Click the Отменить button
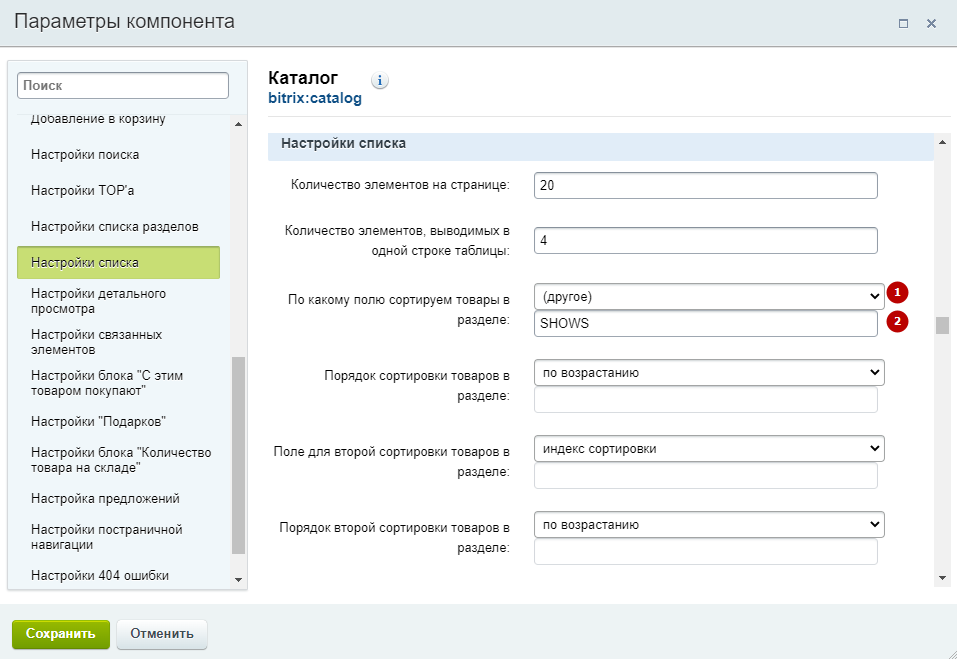957x659 pixels. point(162,633)
